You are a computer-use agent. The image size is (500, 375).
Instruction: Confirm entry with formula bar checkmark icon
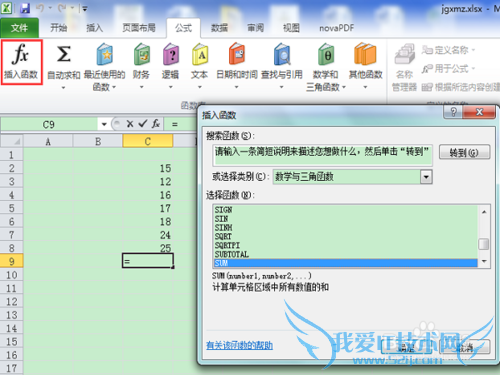(143, 124)
